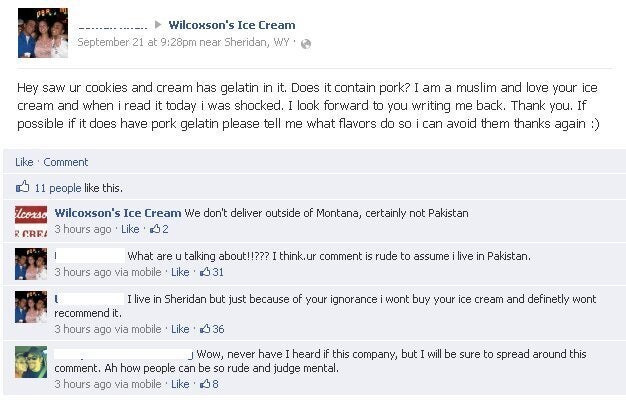Click the arrow icon before Wilcoxson's Ice Cream
The height and width of the screenshot is (405, 626).
(x=158, y=24)
